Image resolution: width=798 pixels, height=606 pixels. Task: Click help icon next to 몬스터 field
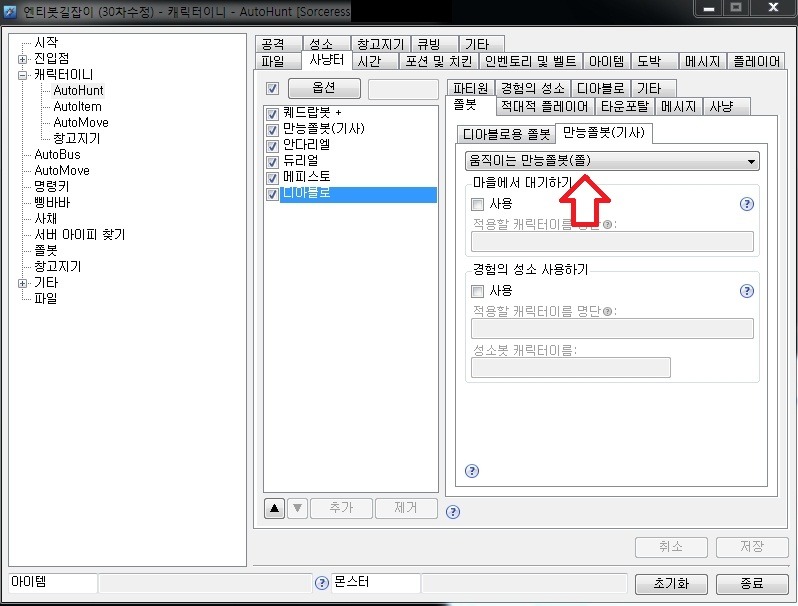tap(322, 583)
